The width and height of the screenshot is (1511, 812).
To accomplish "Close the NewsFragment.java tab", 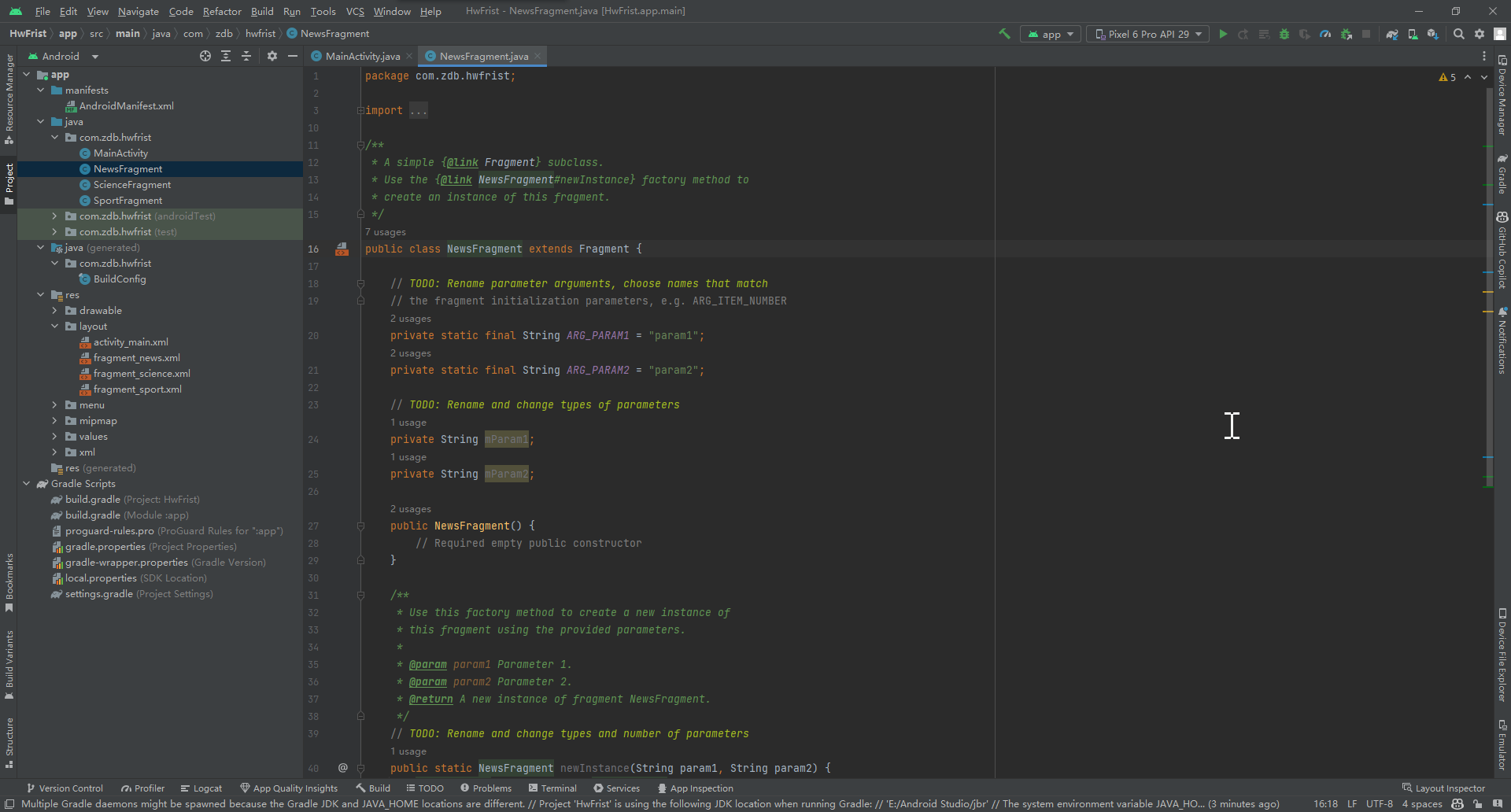I will [x=538, y=56].
